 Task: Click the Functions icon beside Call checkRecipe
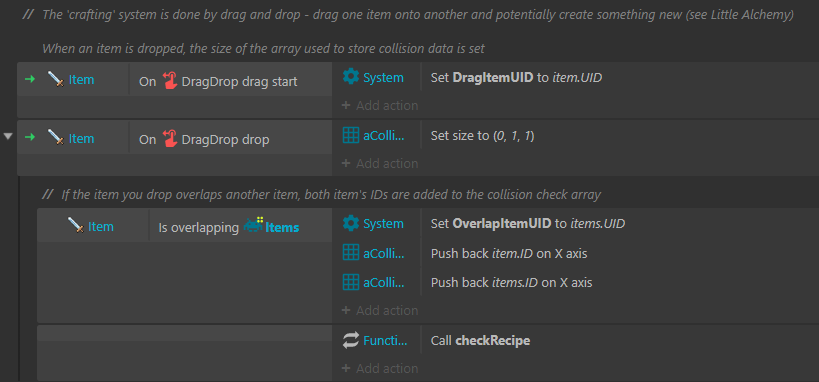351,341
